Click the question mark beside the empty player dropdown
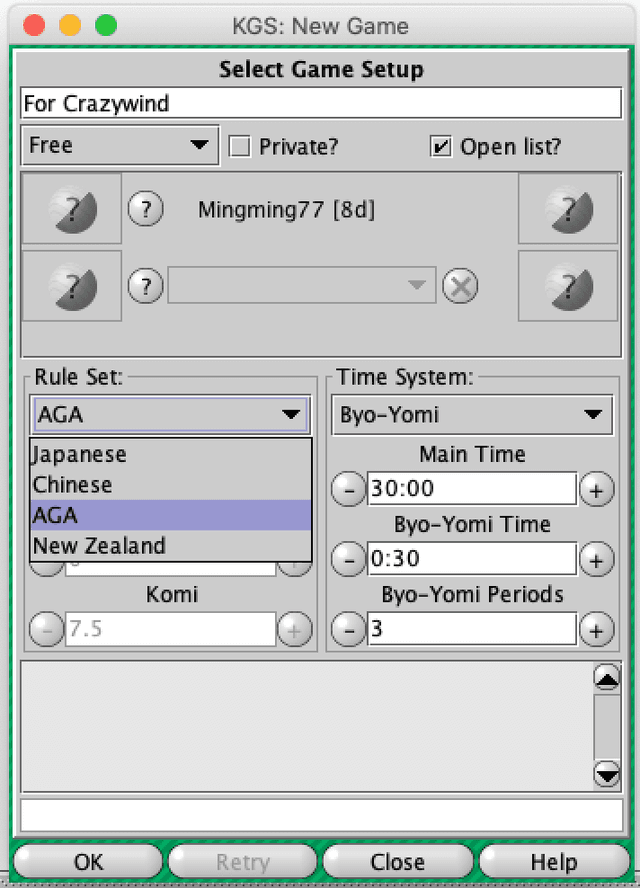This screenshot has height=888, width=640. 146,286
